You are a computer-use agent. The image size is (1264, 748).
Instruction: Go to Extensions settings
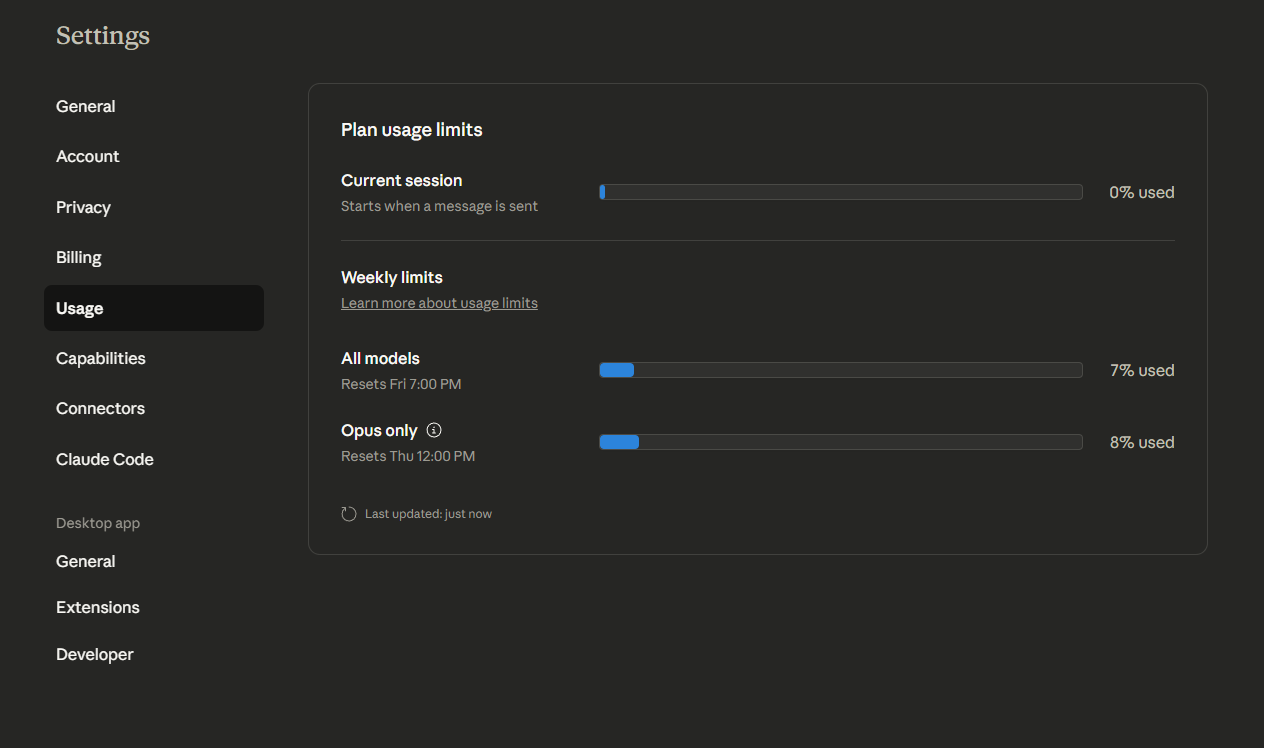98,607
